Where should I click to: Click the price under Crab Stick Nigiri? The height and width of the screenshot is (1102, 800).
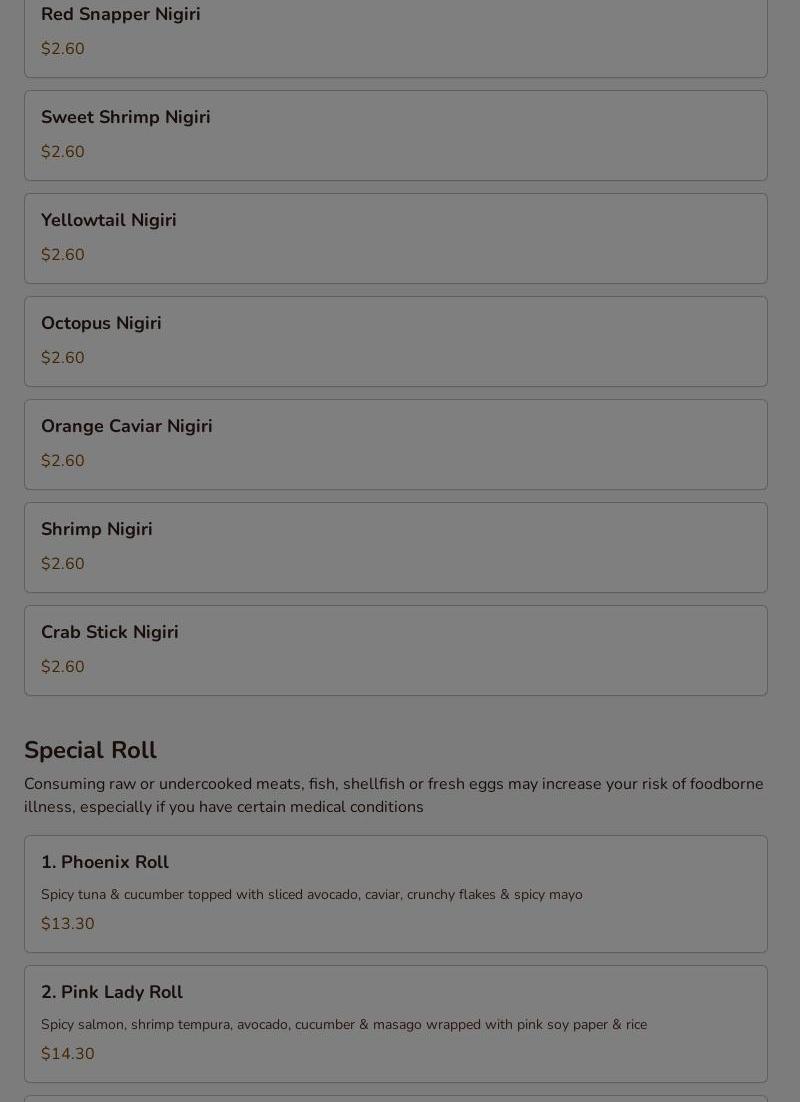coord(62,667)
